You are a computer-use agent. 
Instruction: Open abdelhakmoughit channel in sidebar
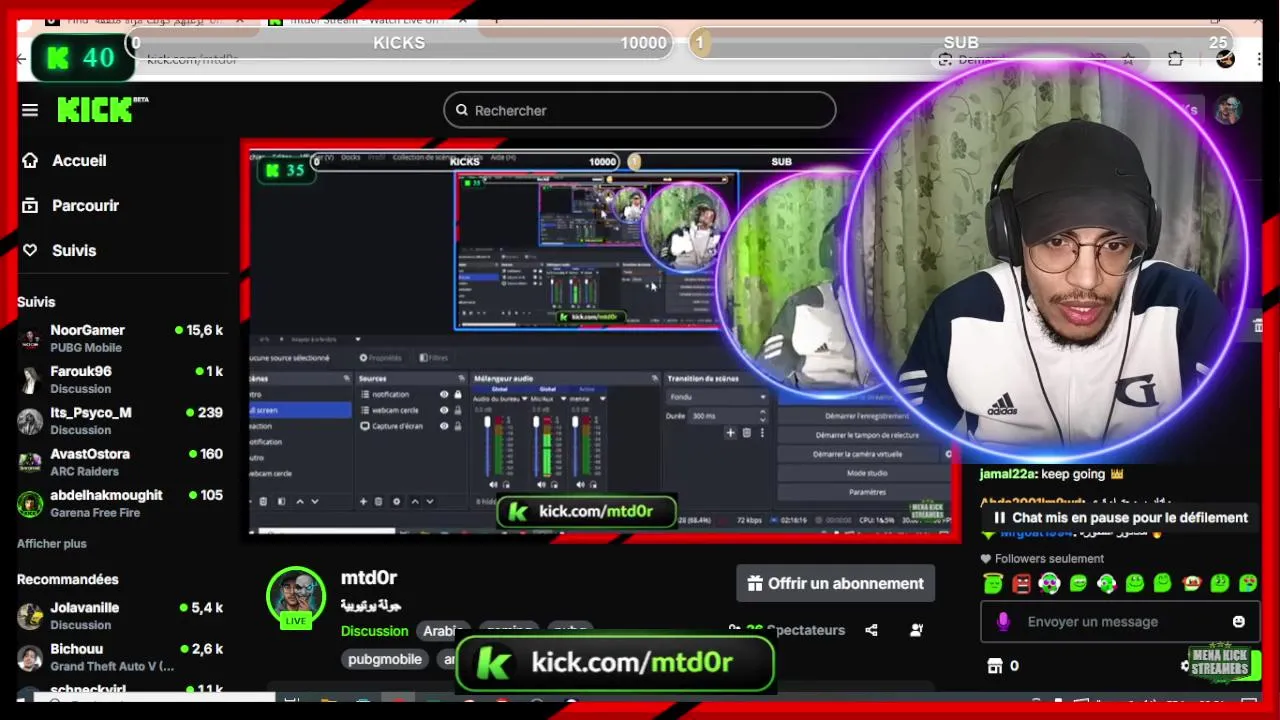(x=120, y=503)
